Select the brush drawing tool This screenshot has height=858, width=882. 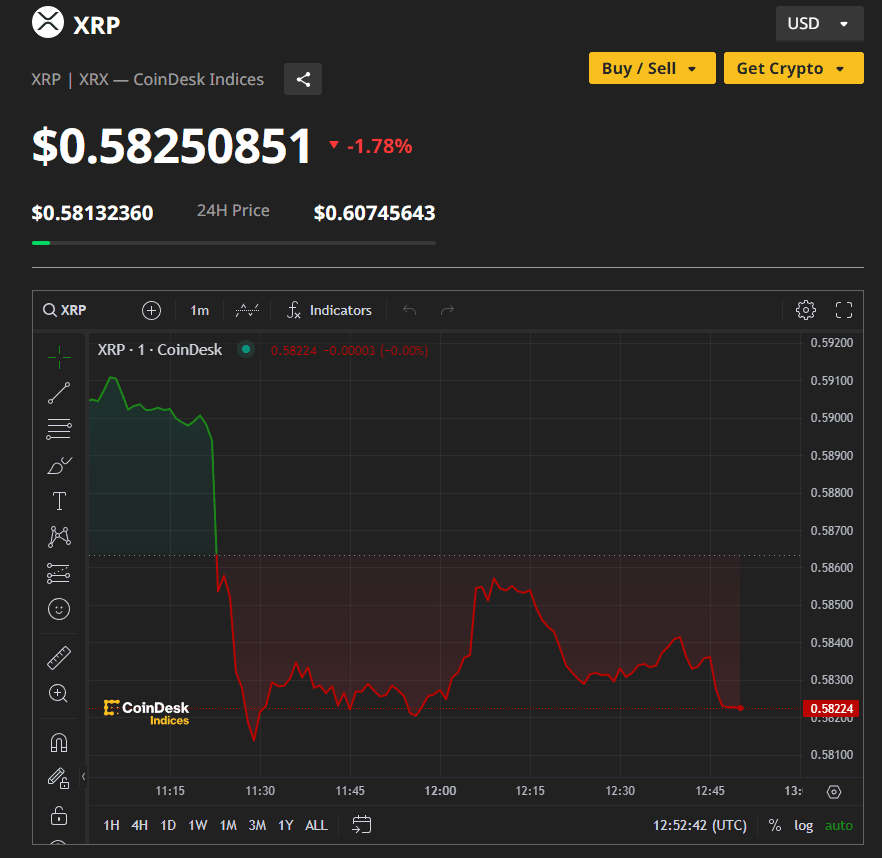[59, 465]
